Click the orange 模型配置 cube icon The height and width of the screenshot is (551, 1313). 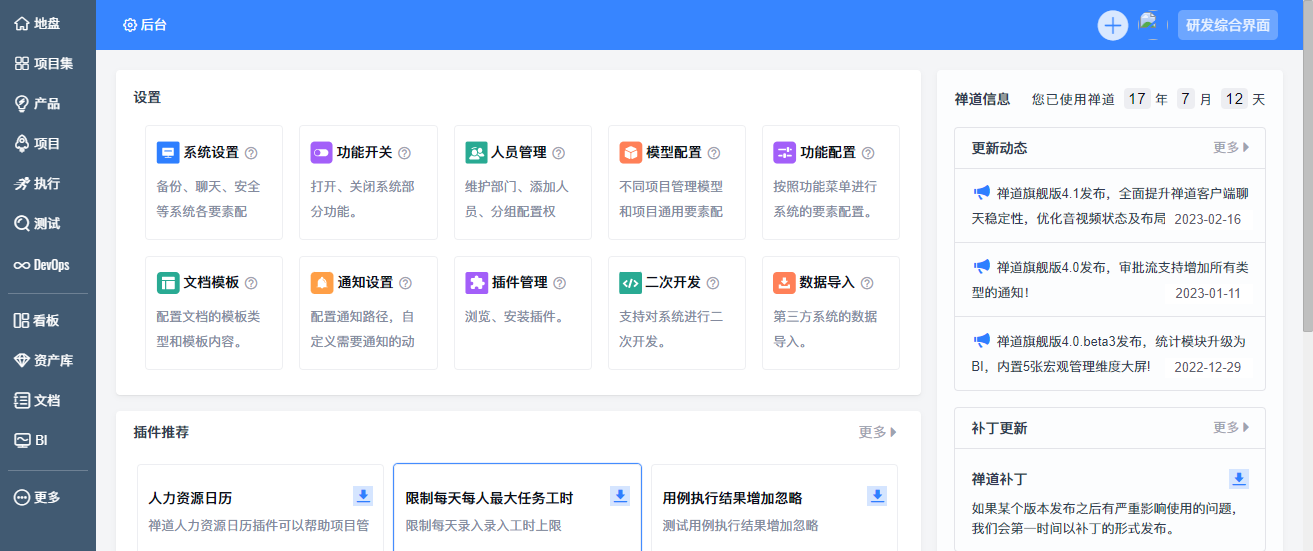[x=630, y=153]
